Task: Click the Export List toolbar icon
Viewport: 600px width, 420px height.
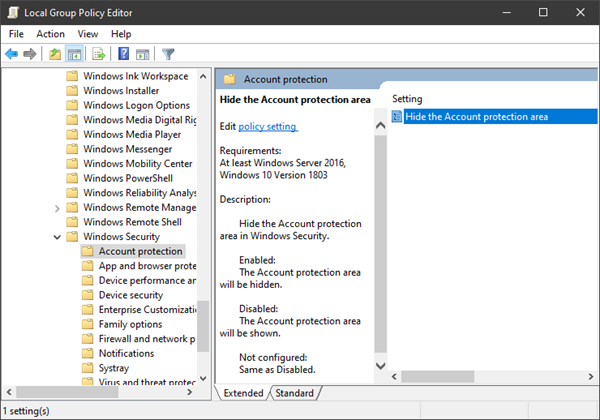Action: click(x=99, y=54)
